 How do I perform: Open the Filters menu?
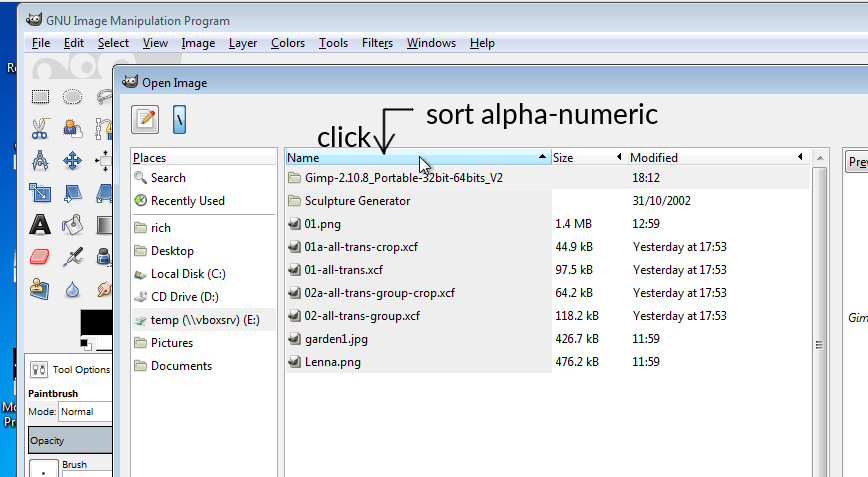pyautogui.click(x=377, y=43)
